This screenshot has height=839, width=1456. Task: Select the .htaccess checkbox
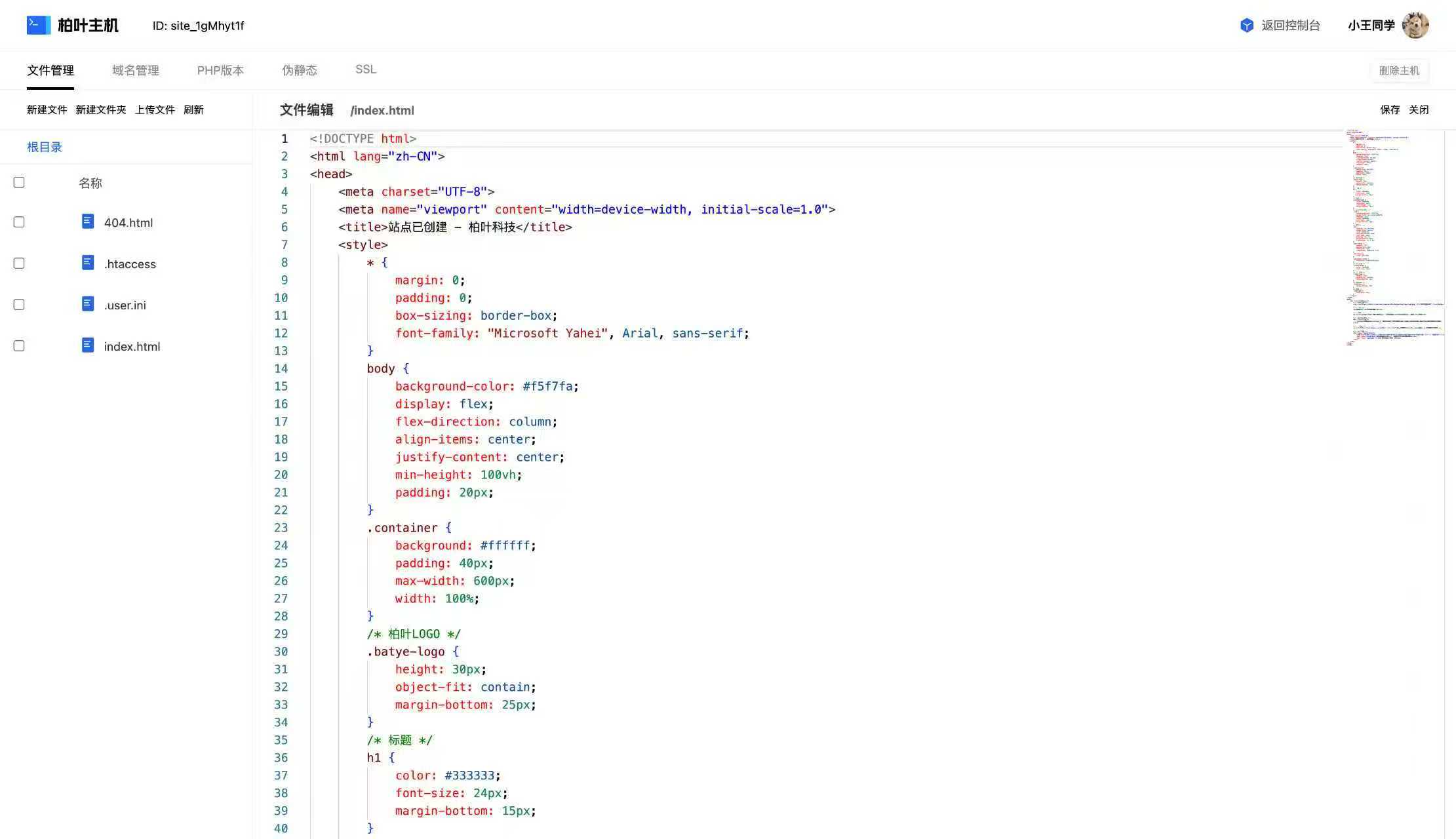coord(19,263)
